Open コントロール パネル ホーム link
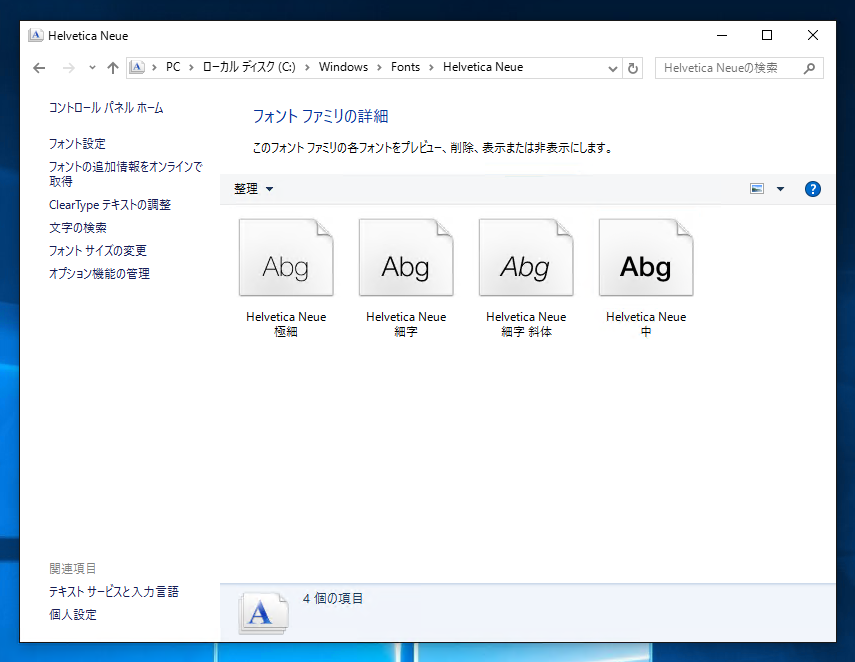The width and height of the screenshot is (855, 662). 106,108
